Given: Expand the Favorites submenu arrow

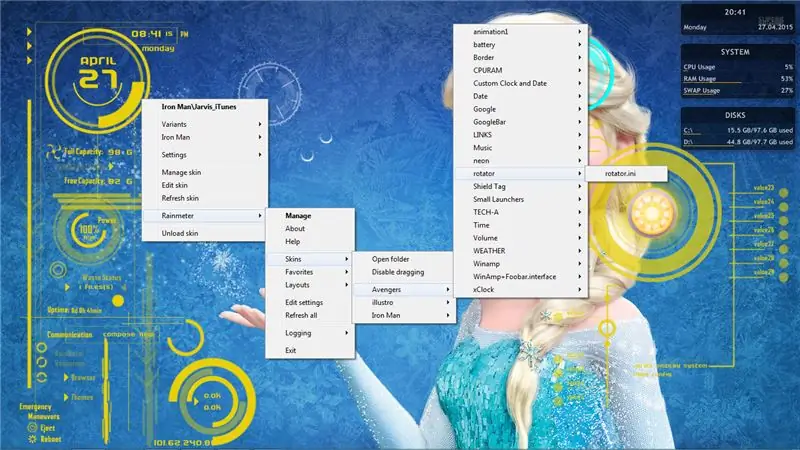Looking at the screenshot, I should click(x=346, y=272).
